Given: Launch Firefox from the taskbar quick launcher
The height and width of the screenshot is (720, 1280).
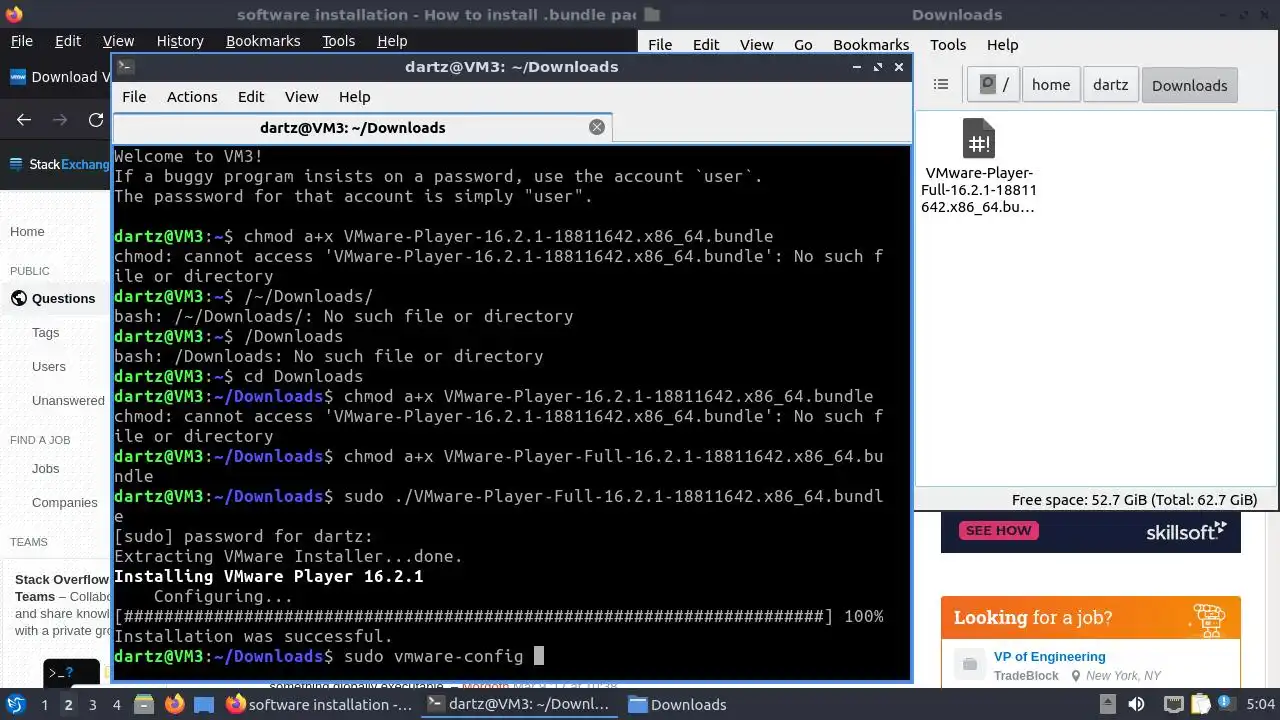Looking at the screenshot, I should tap(174, 704).
